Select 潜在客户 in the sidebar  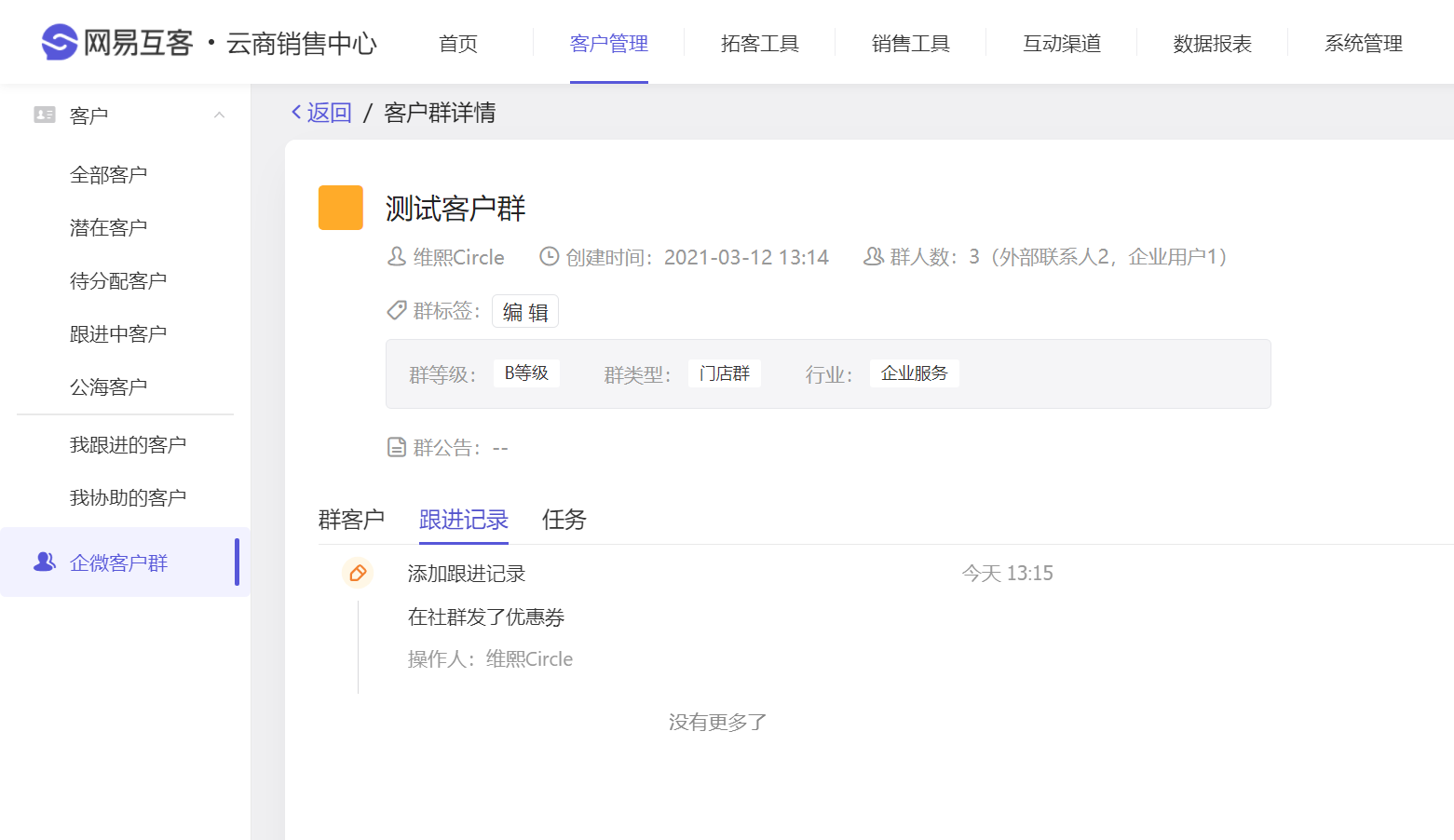click(x=109, y=227)
